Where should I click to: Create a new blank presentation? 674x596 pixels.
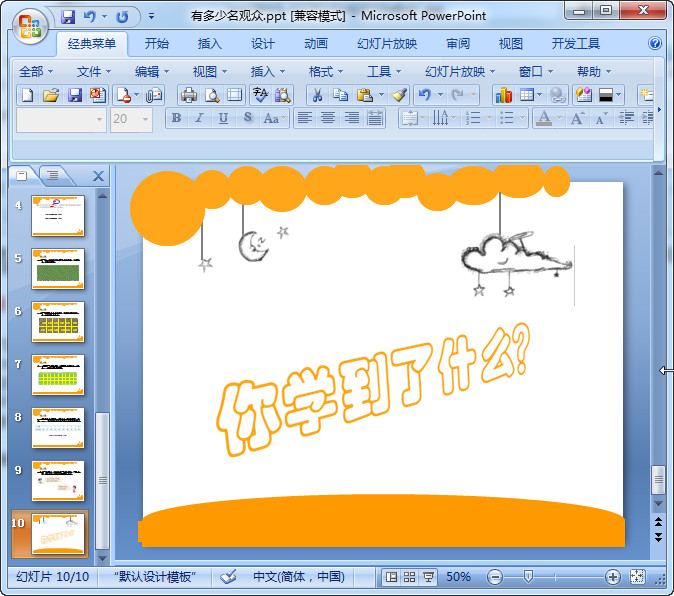[x=28, y=95]
